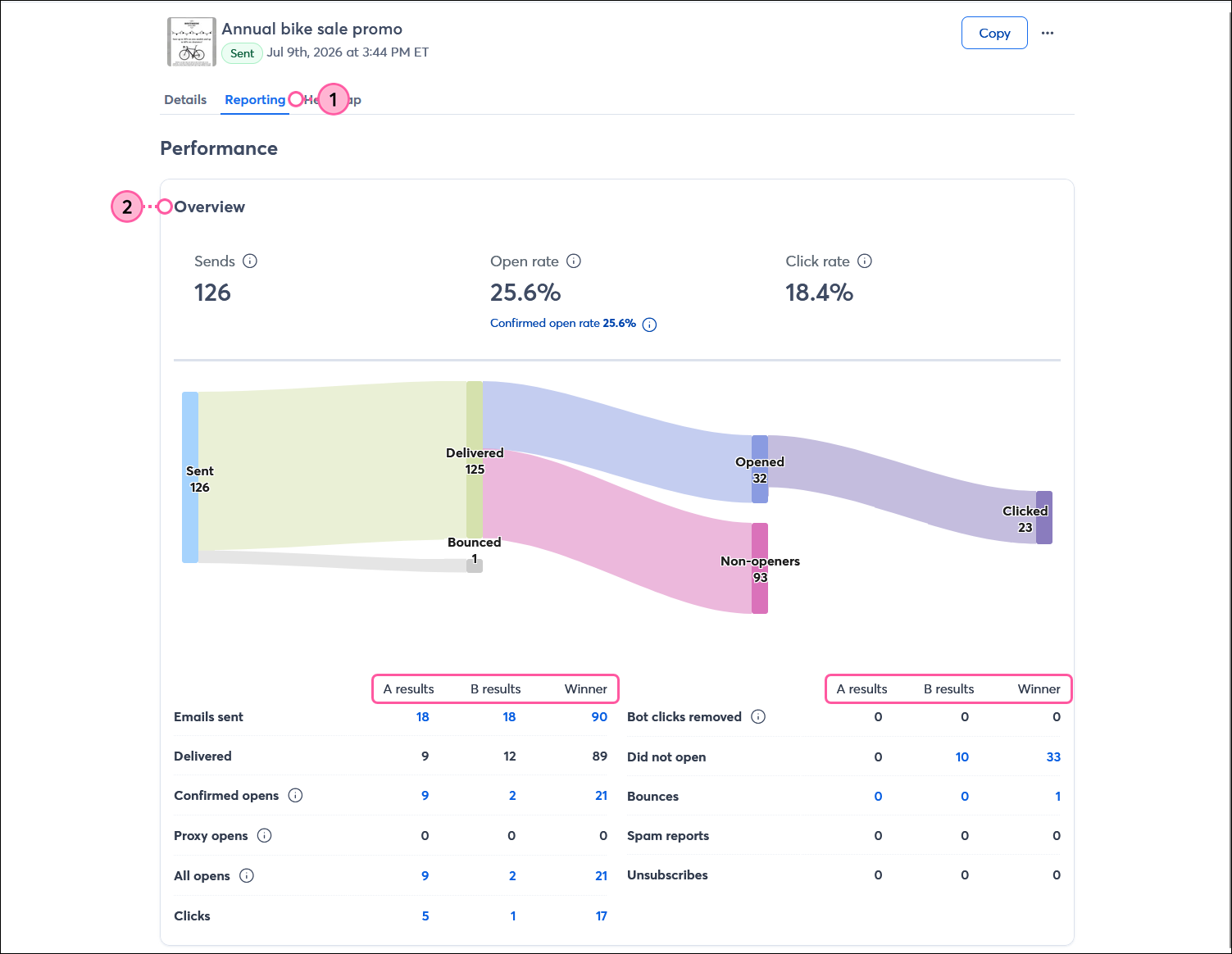The image size is (1232, 954).
Task: Click the Winner delivered value 89
Action: click(x=600, y=756)
